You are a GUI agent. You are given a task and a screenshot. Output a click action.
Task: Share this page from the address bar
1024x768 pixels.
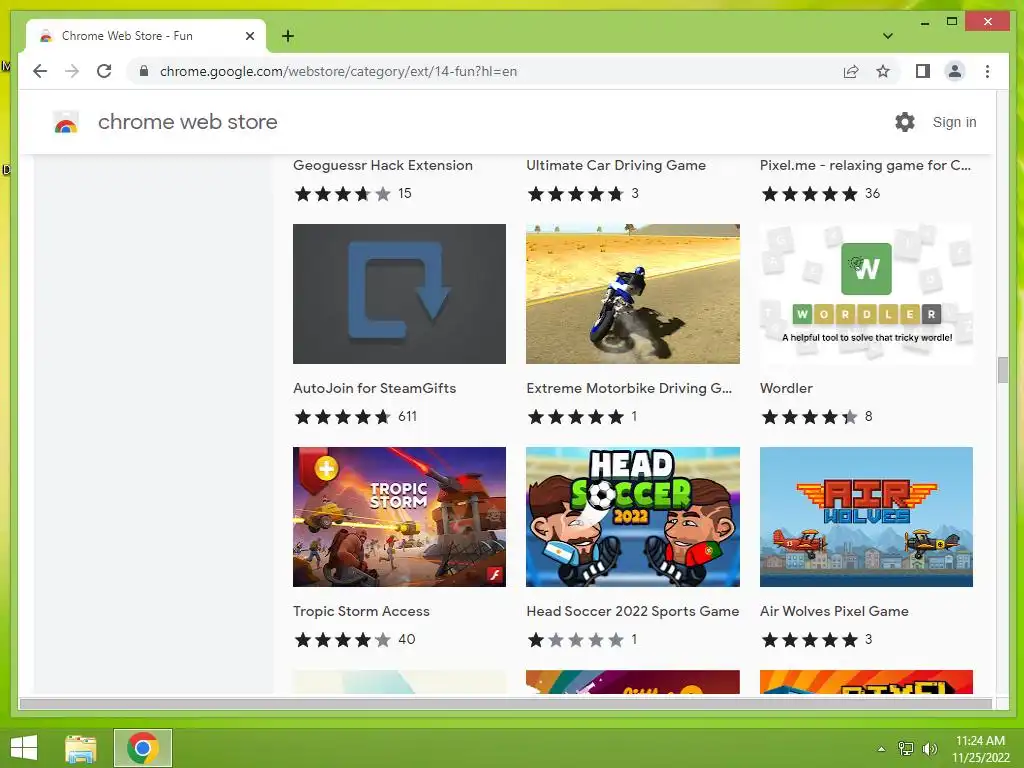click(x=850, y=71)
